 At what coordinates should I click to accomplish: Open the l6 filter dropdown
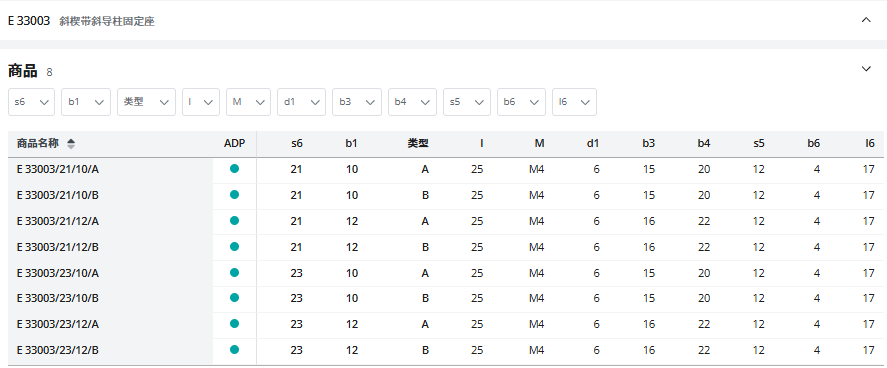point(574,102)
